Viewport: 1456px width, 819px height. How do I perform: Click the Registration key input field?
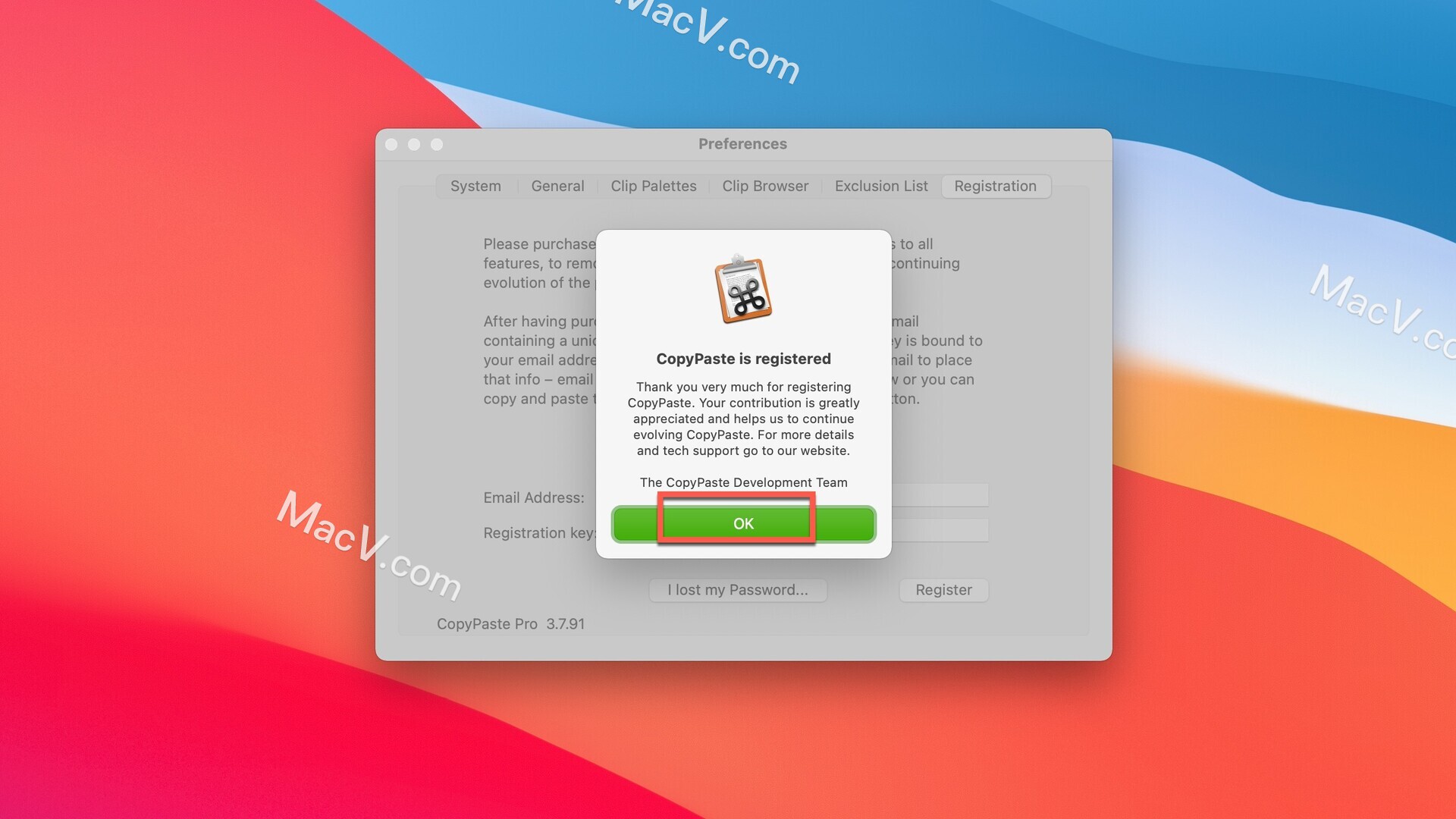(940, 530)
